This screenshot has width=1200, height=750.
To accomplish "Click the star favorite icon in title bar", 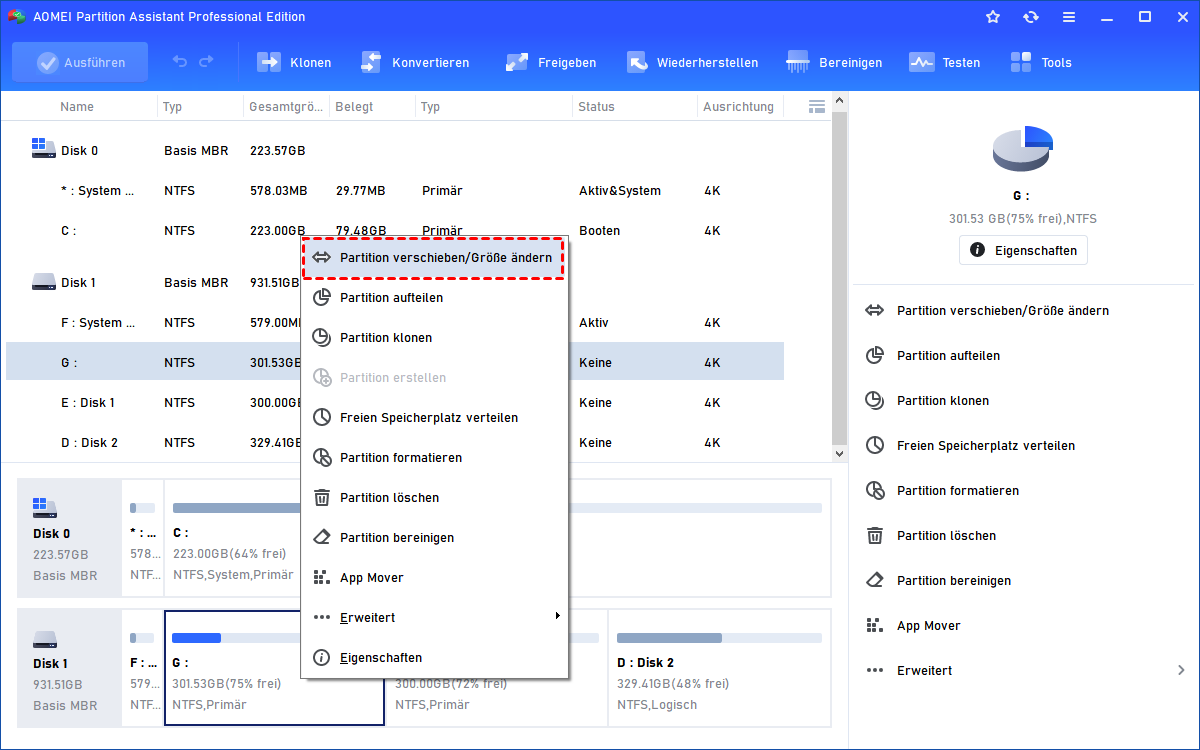I will coord(993,17).
